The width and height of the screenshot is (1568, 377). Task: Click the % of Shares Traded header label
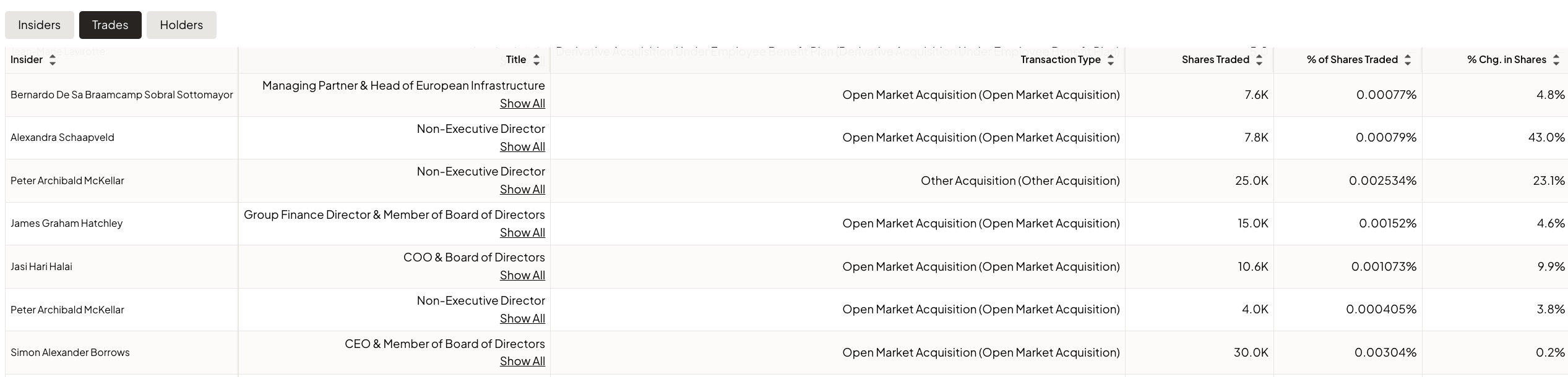click(1352, 59)
